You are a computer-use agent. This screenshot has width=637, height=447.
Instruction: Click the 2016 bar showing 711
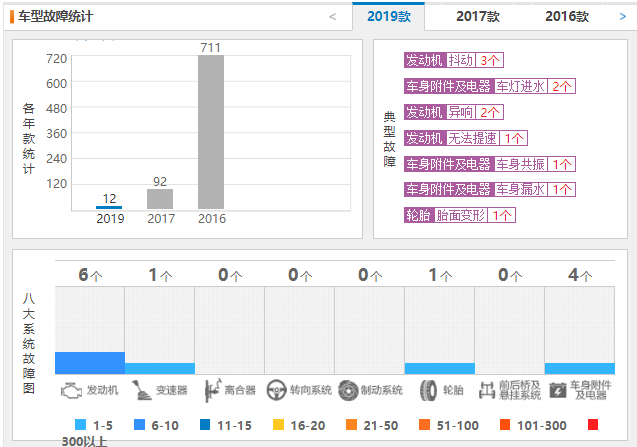tap(211, 132)
